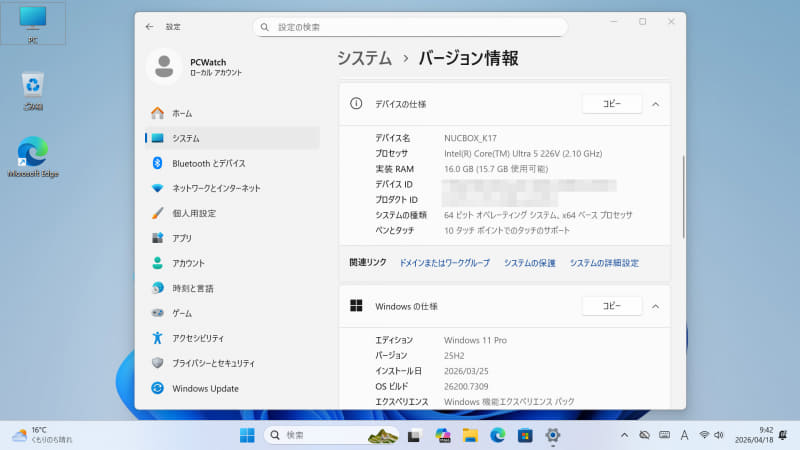
Task: Click the システム breadcrumb
Action: point(364,58)
